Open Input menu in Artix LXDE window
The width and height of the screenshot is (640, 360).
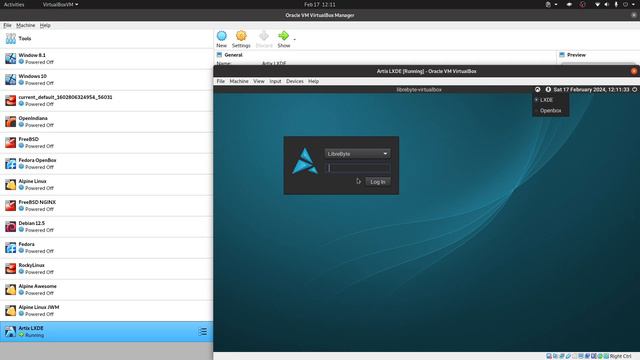pyautogui.click(x=275, y=81)
